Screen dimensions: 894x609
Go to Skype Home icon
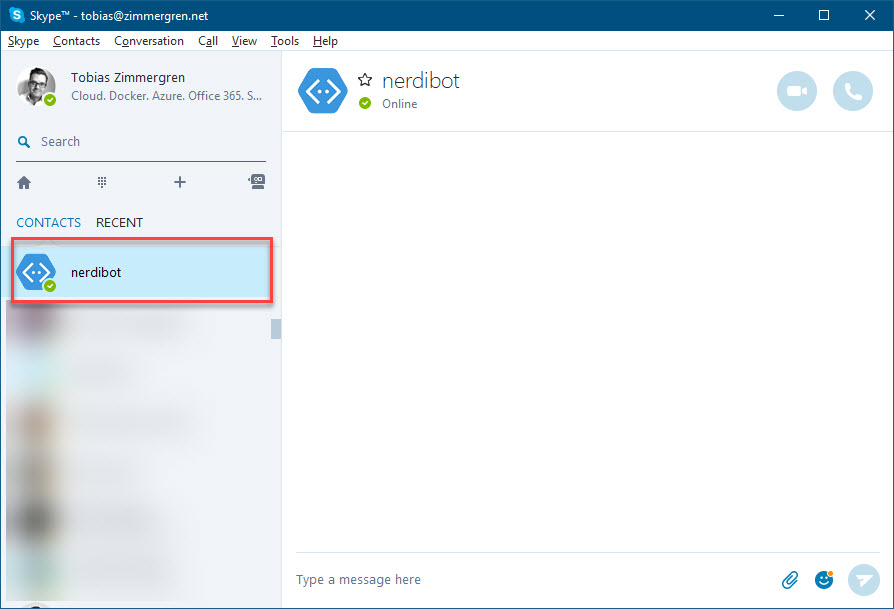point(24,182)
